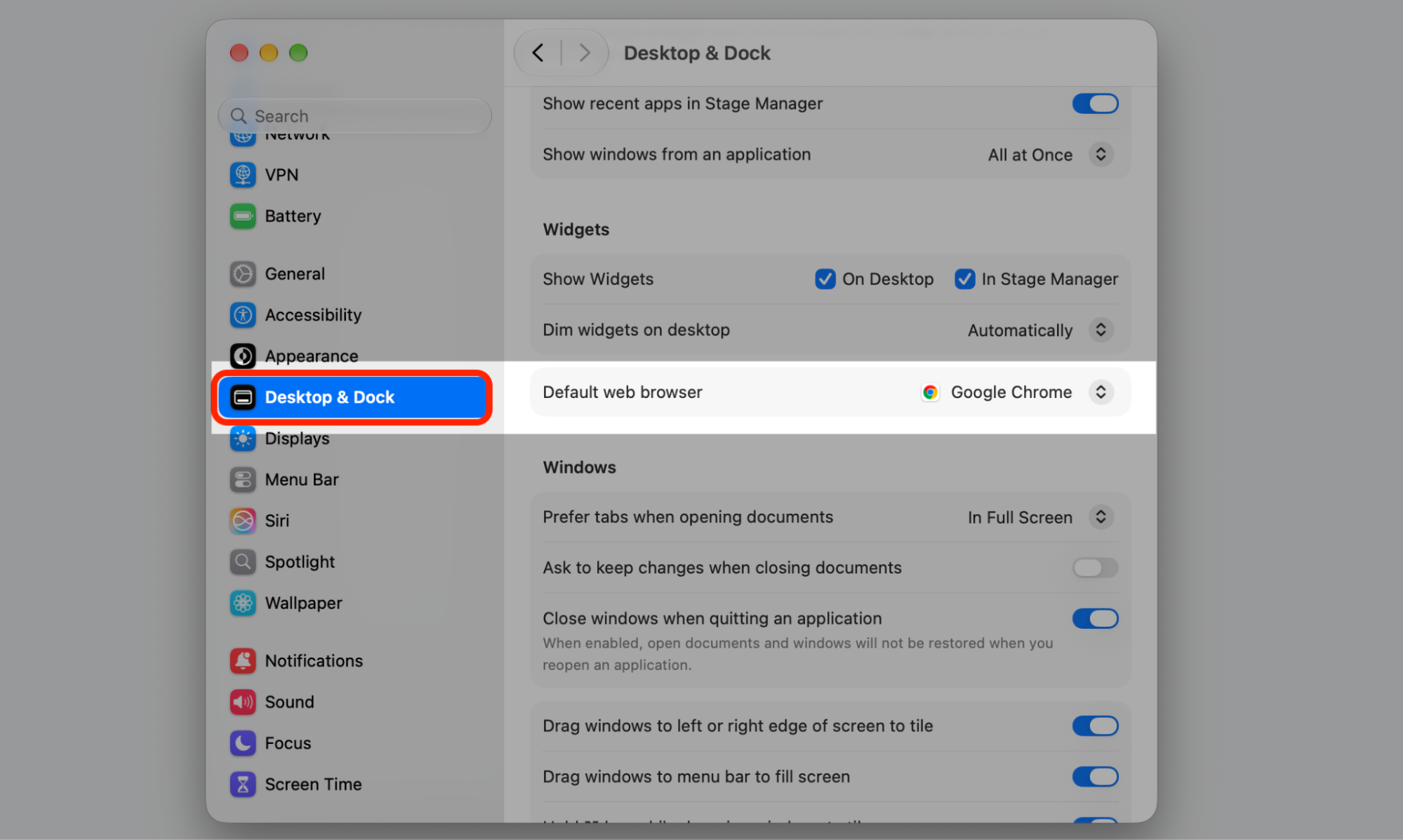This screenshot has width=1403, height=840.
Task: Click the Search field in sidebar
Action: tap(354, 116)
